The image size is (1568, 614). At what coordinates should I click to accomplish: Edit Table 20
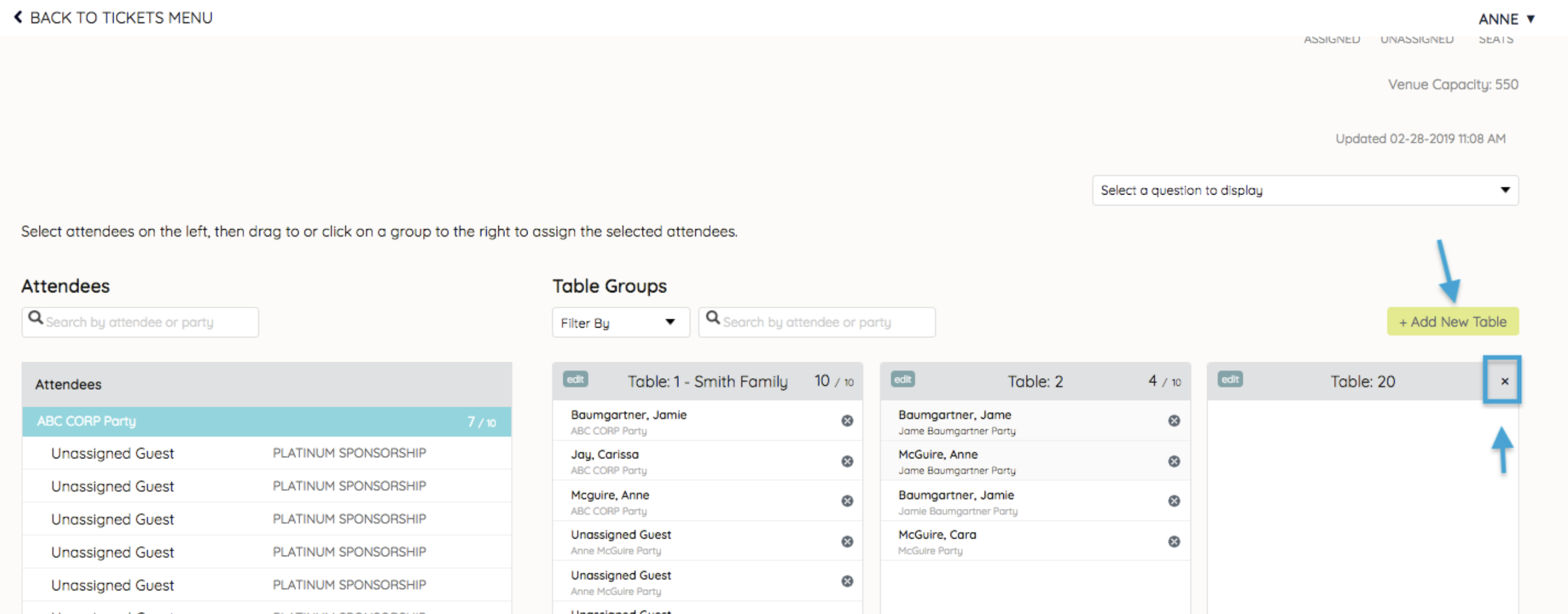(x=1230, y=379)
